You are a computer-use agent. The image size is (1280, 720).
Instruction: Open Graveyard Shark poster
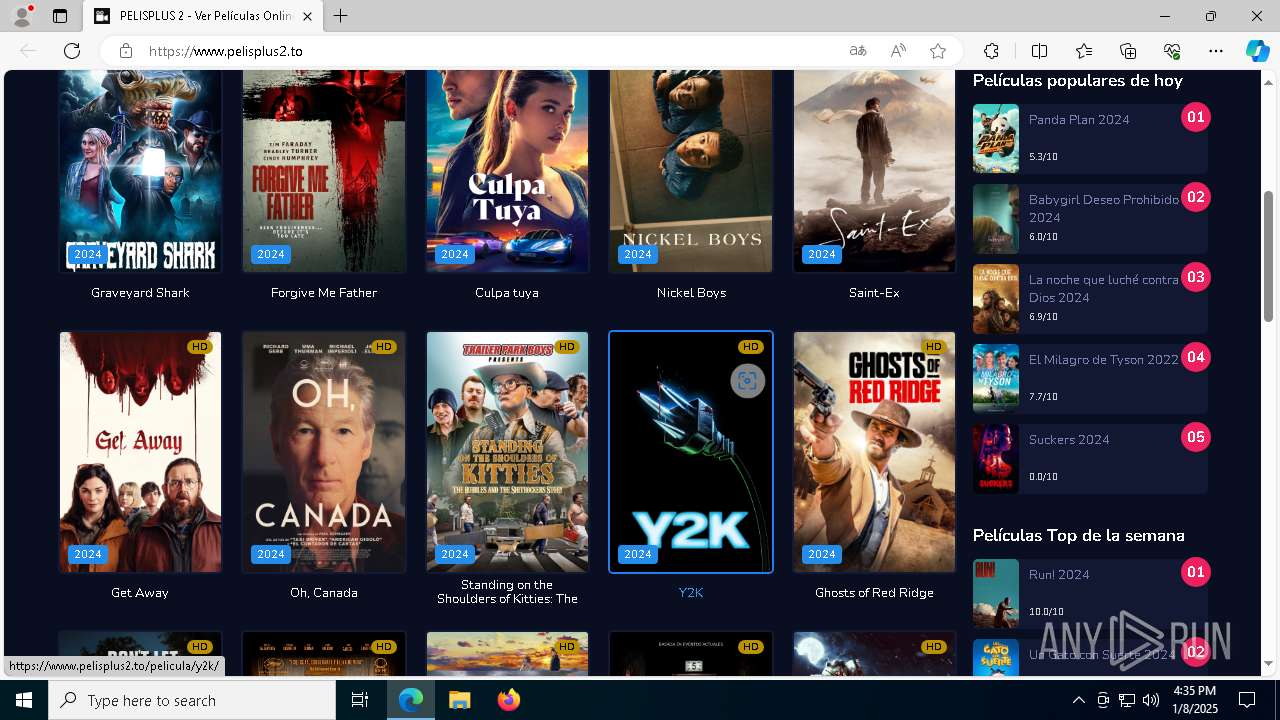click(140, 171)
